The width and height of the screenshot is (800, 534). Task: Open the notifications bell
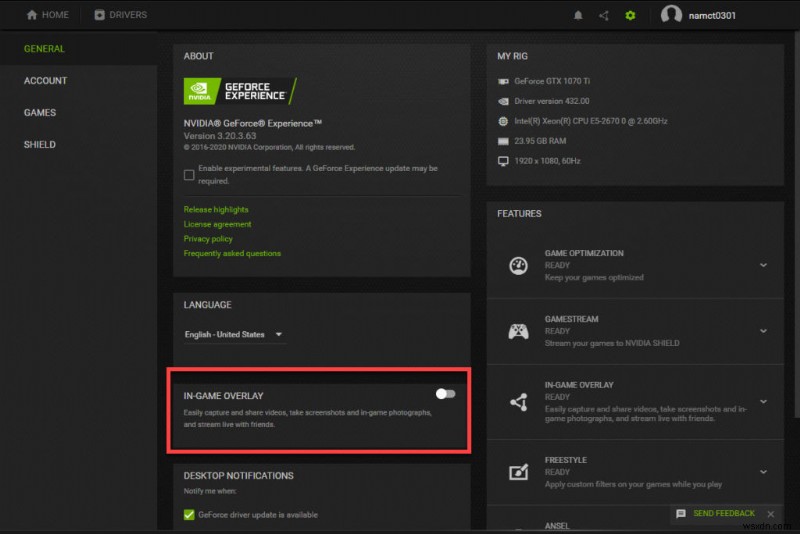(578, 15)
